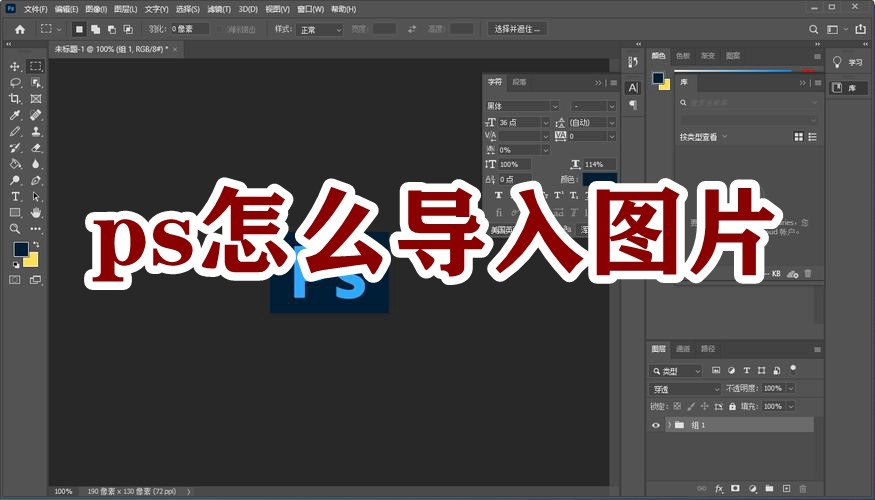Open the (自动) leading dropdown
Screen dimensions: 875x500
(x=592, y=122)
